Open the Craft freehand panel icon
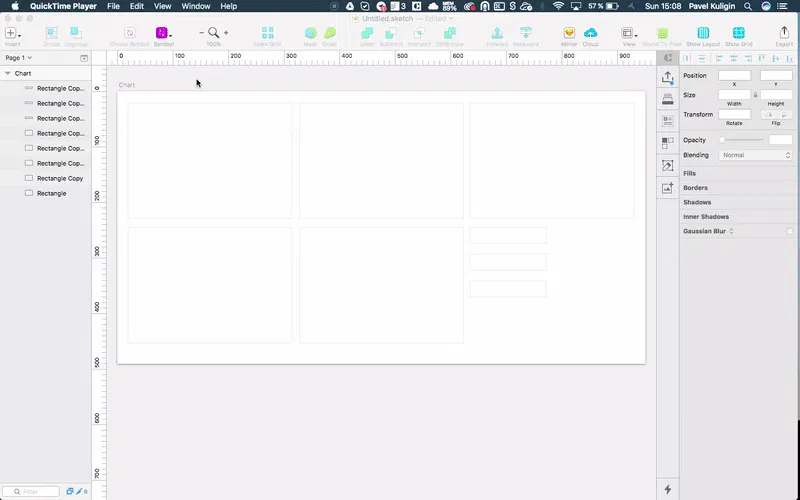This screenshot has height=500, width=800. click(x=668, y=166)
